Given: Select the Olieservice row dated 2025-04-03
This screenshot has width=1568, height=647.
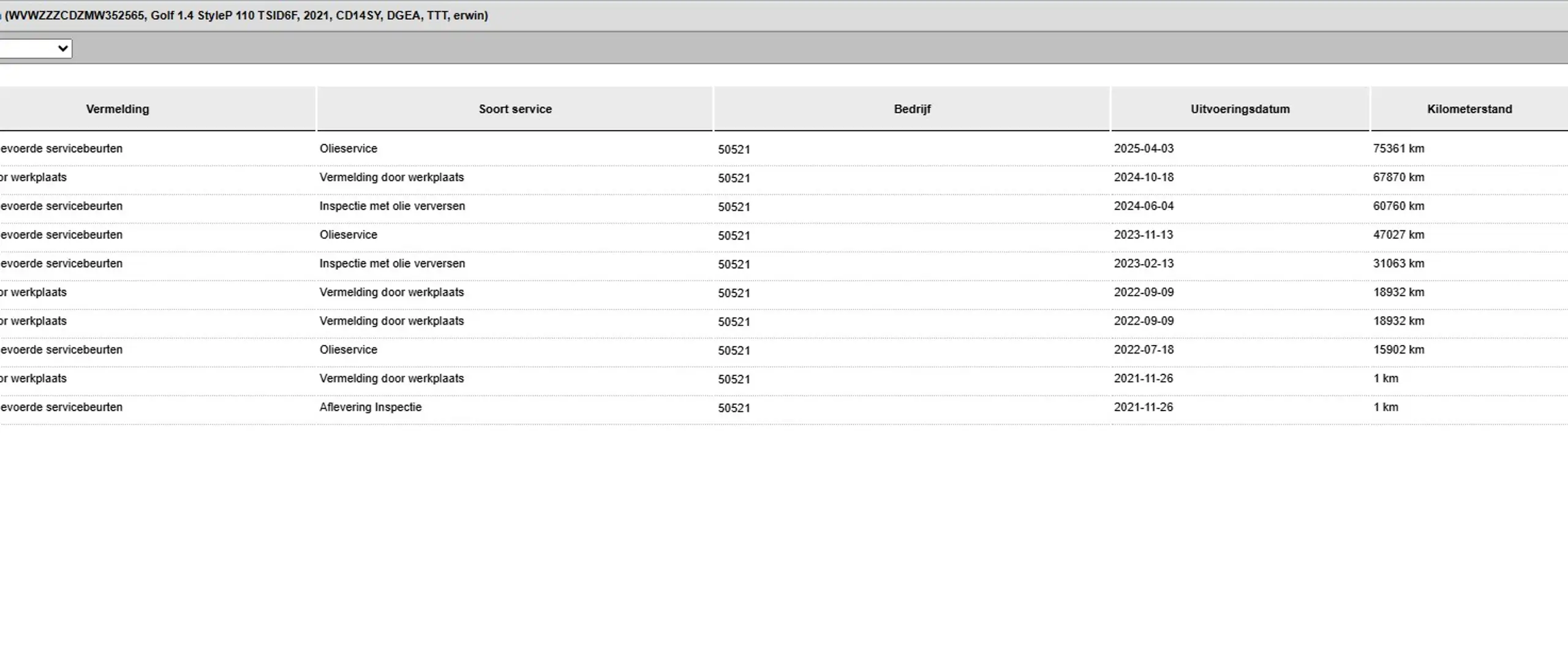Looking at the screenshot, I should click(x=784, y=149).
